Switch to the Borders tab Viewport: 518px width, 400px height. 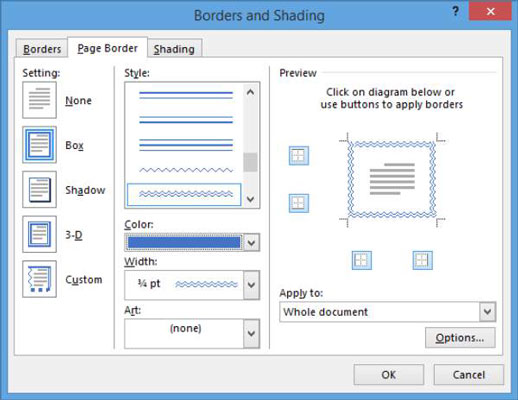click(42, 49)
